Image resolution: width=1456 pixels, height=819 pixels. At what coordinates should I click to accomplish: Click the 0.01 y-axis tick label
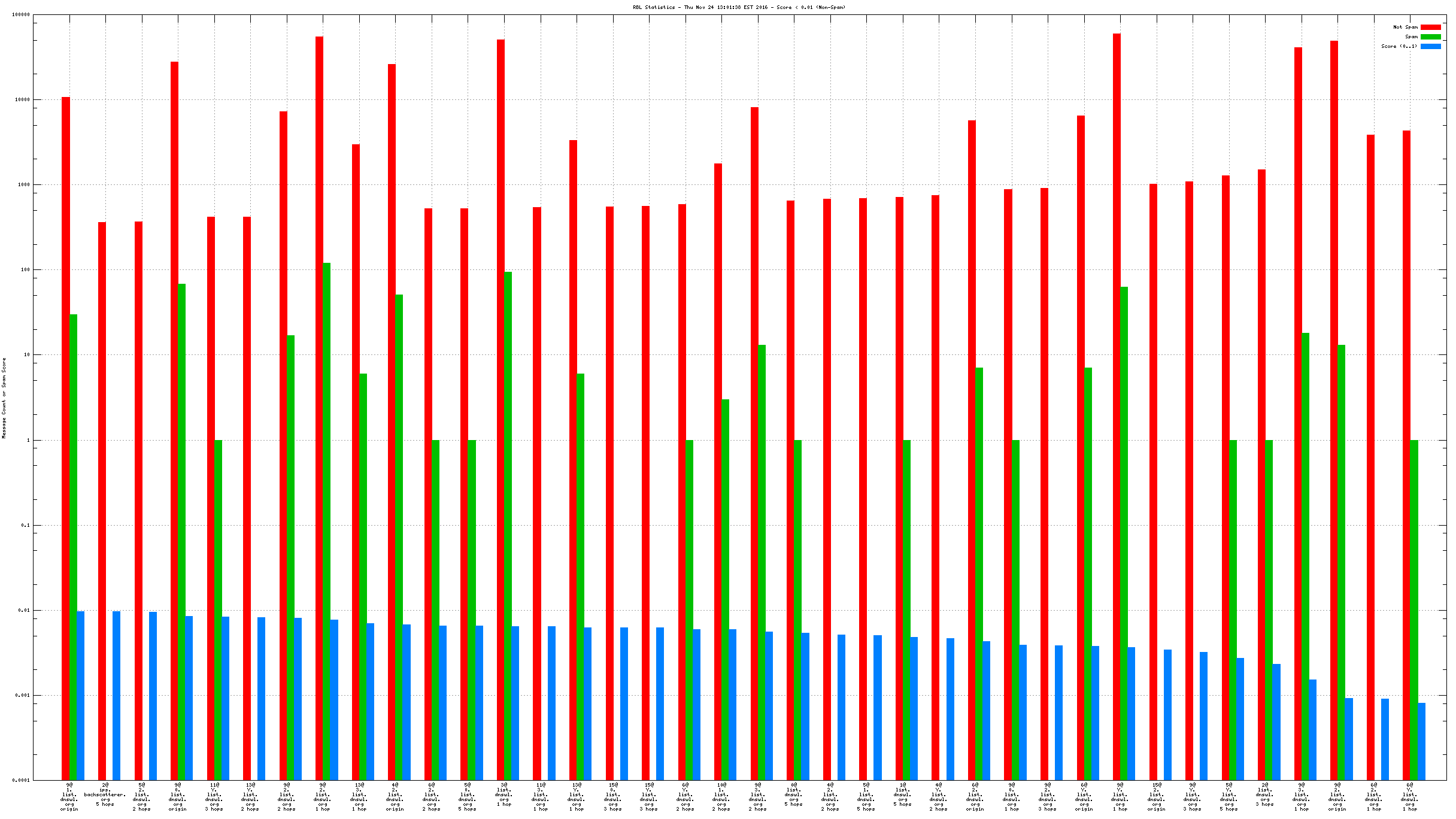[23, 611]
